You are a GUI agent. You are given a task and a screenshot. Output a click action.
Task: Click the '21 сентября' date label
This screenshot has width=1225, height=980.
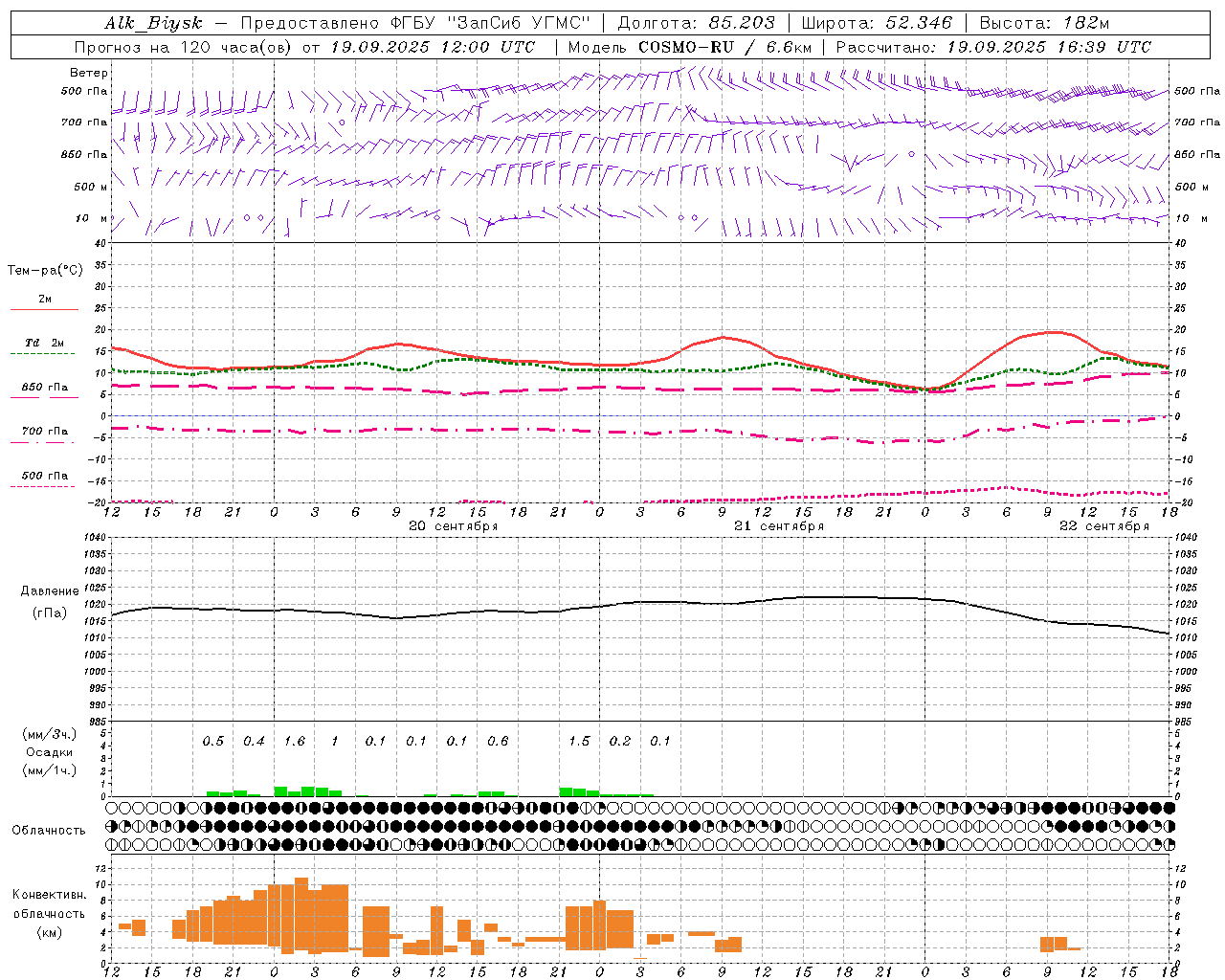[779, 525]
